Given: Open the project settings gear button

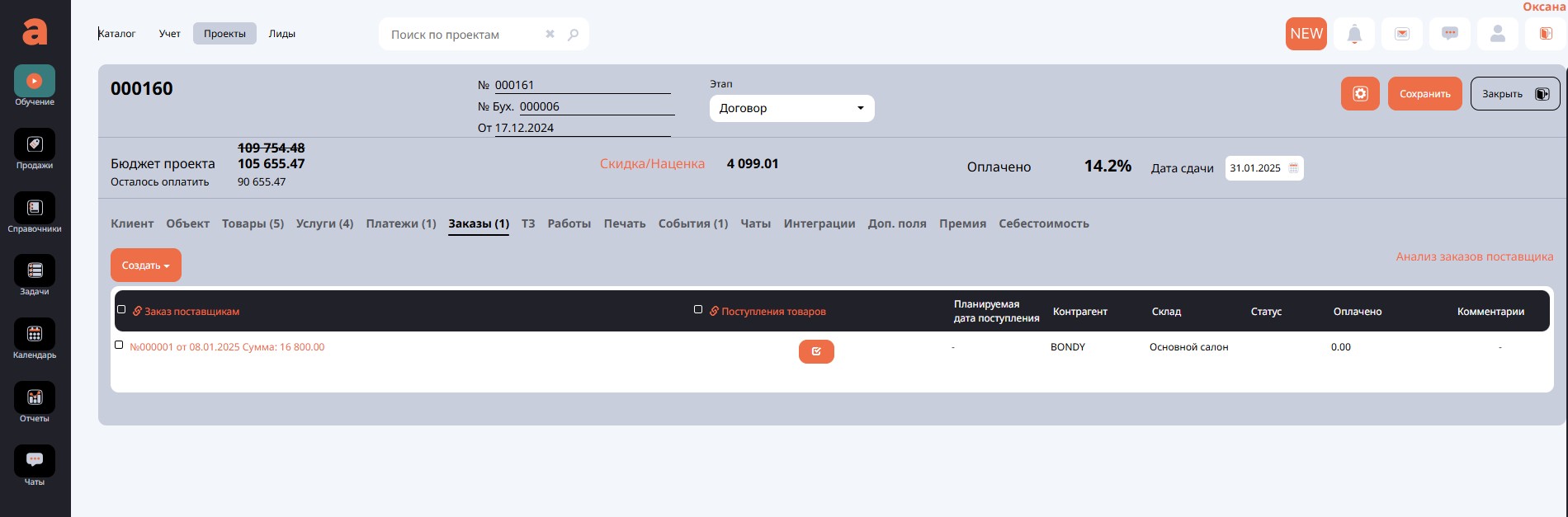Looking at the screenshot, I should pyautogui.click(x=1360, y=94).
